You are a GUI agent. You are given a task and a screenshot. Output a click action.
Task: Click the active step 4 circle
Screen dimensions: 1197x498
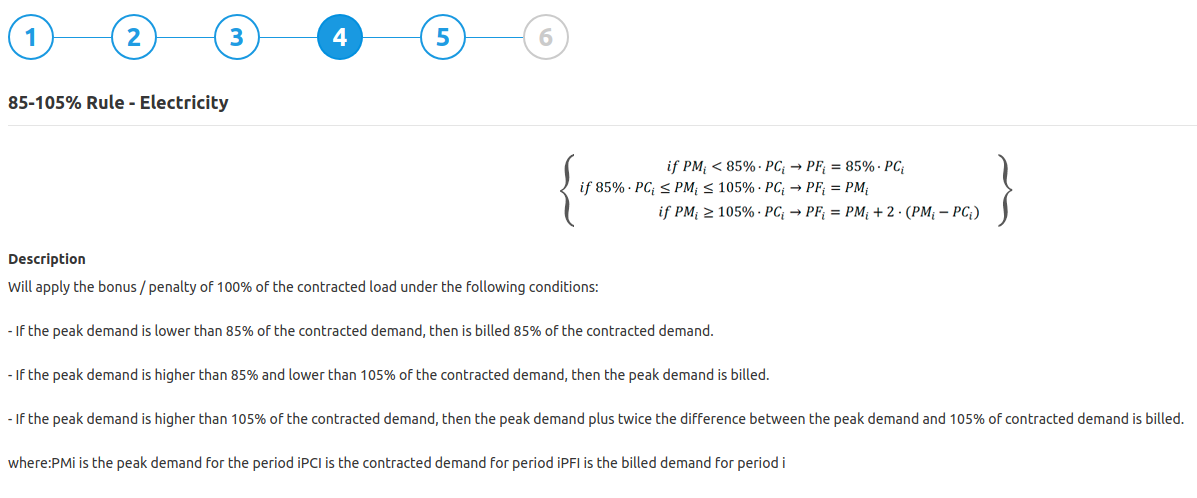[x=340, y=37]
